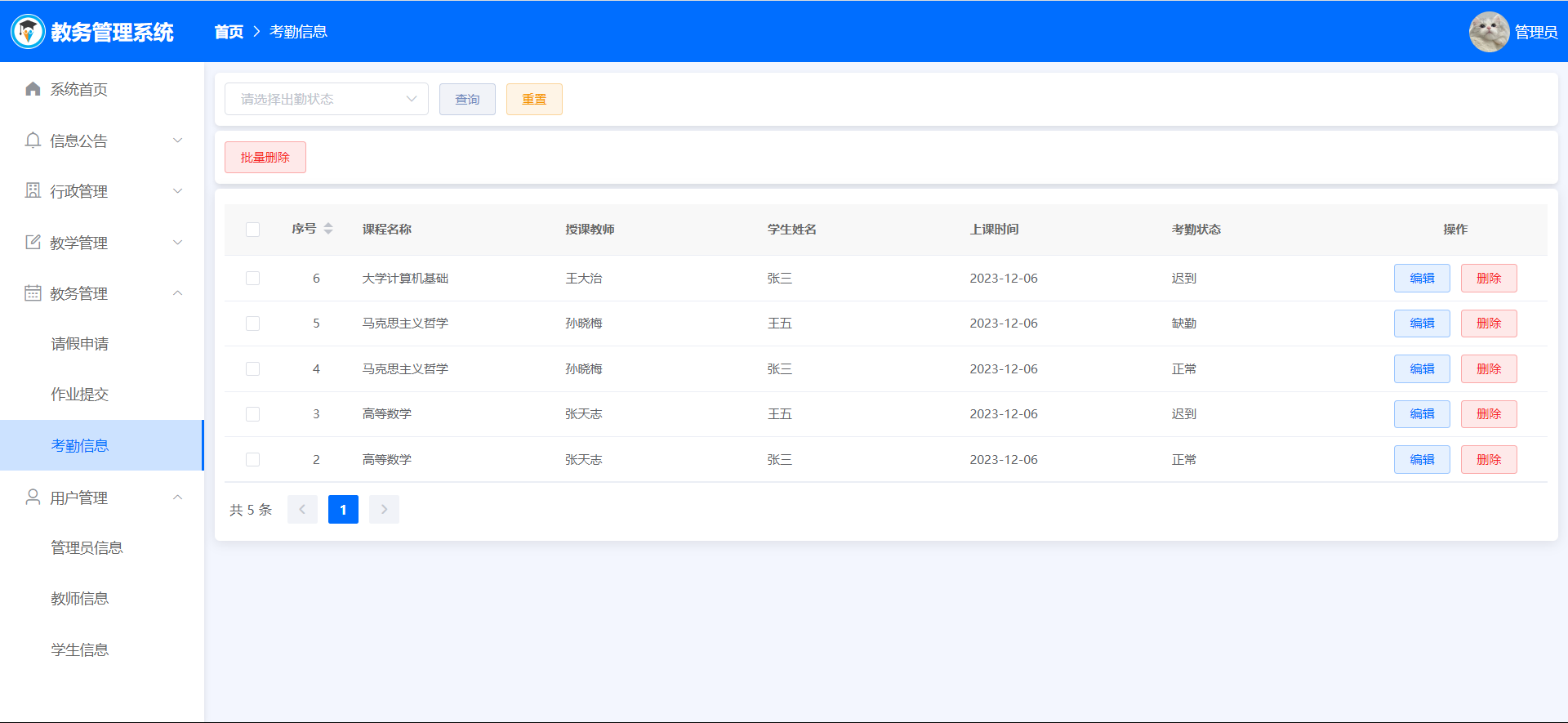This screenshot has height=723, width=1568.
Task: Click the calendar icon beside 教务管理
Action: pos(33,293)
